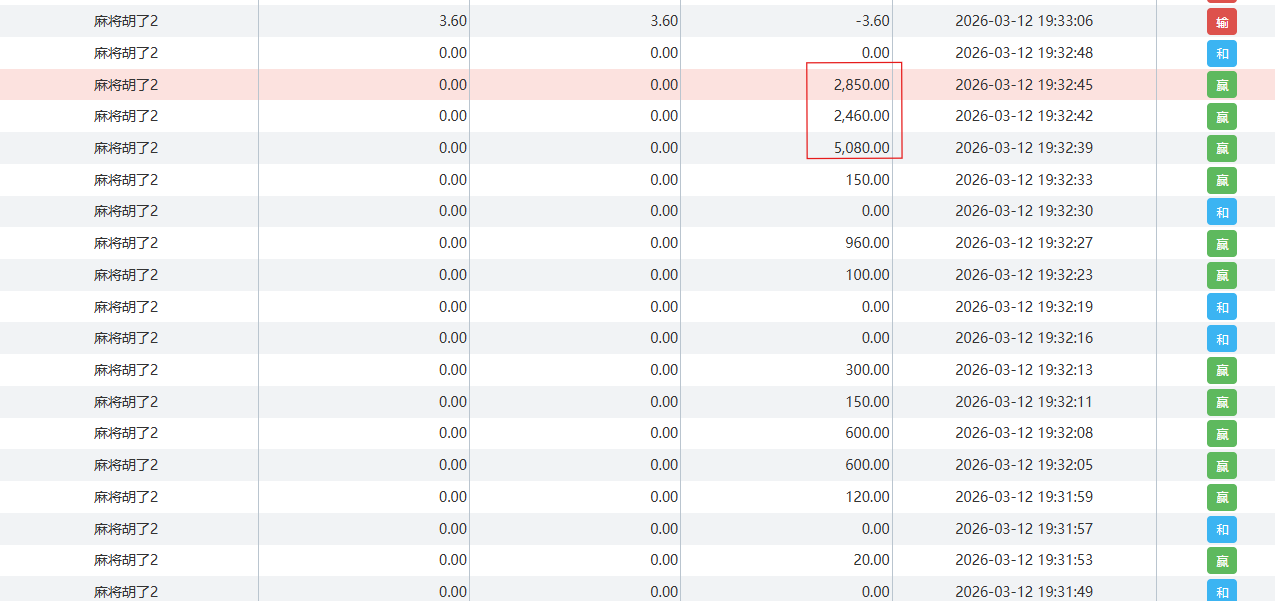Click the 赢 badge for the 300.00 row
Viewport: 1275px width, 601px height.
pyautogui.click(x=1221, y=370)
